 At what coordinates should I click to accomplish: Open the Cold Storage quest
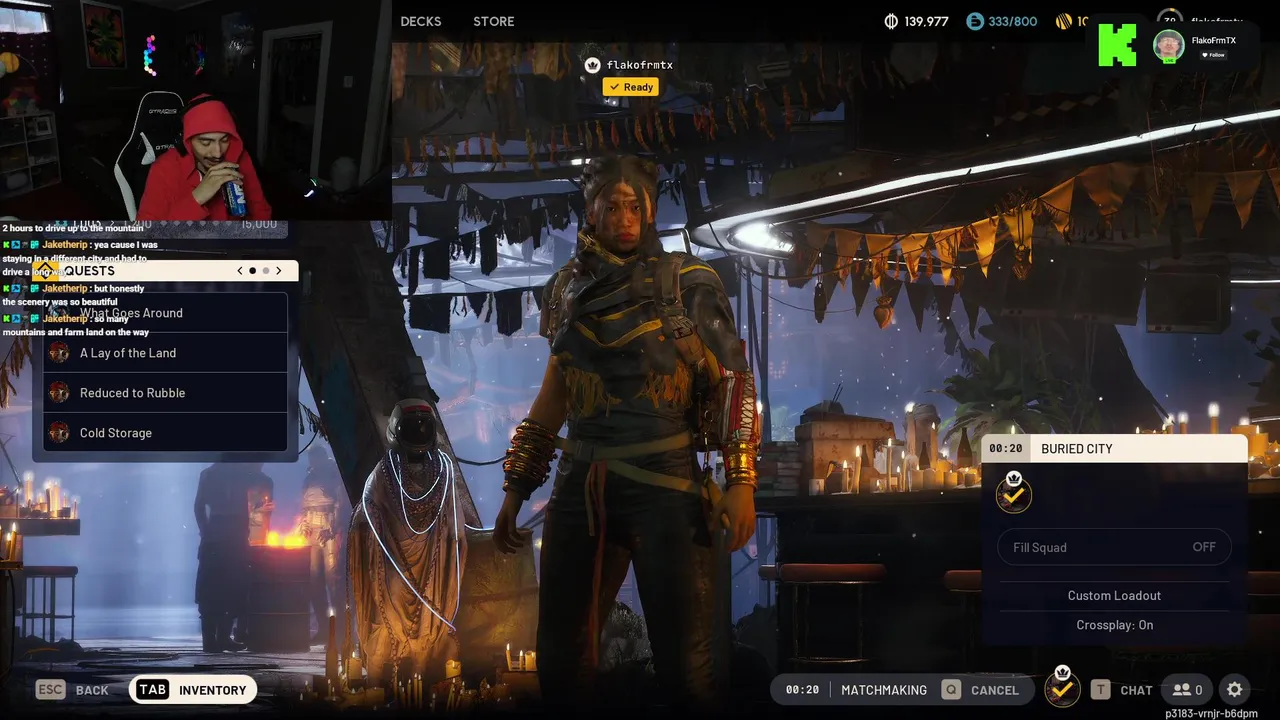(x=165, y=433)
